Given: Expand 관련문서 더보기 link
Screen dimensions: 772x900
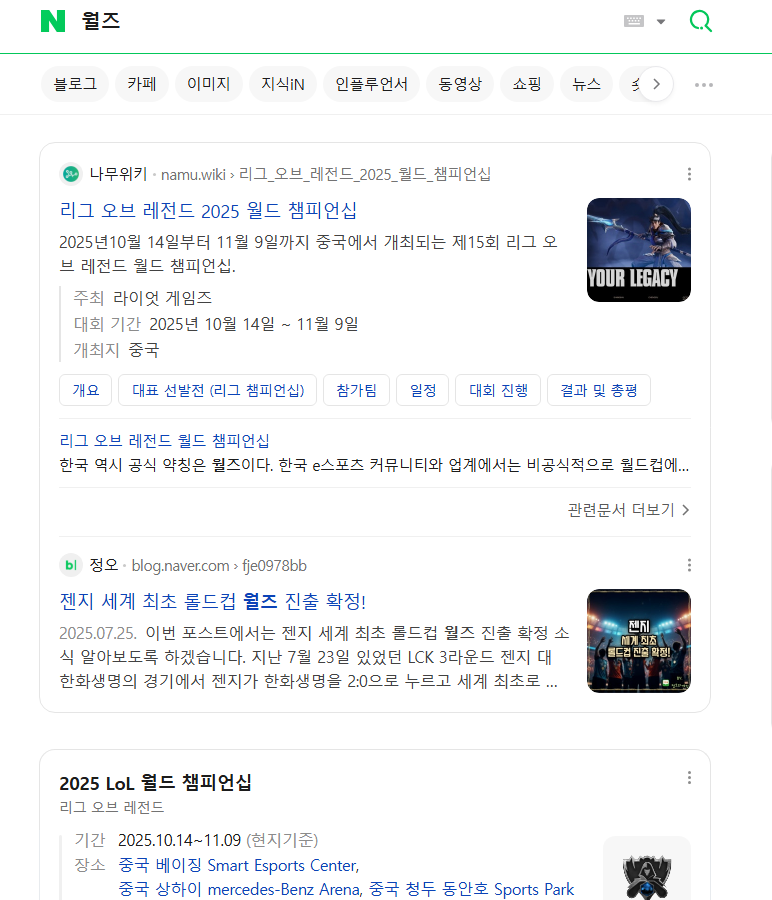Looking at the screenshot, I should click(629, 510).
